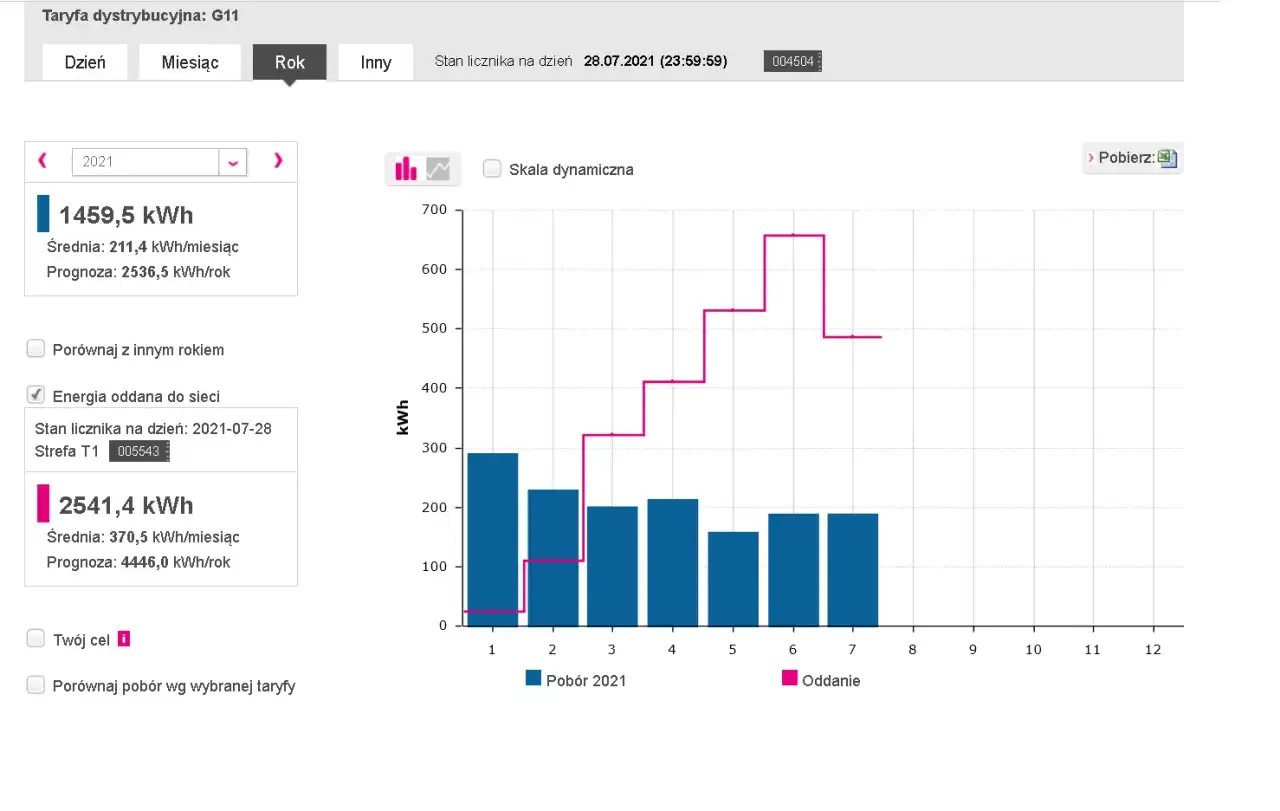
Task: Click the Excel export icon
Action: point(1167,158)
